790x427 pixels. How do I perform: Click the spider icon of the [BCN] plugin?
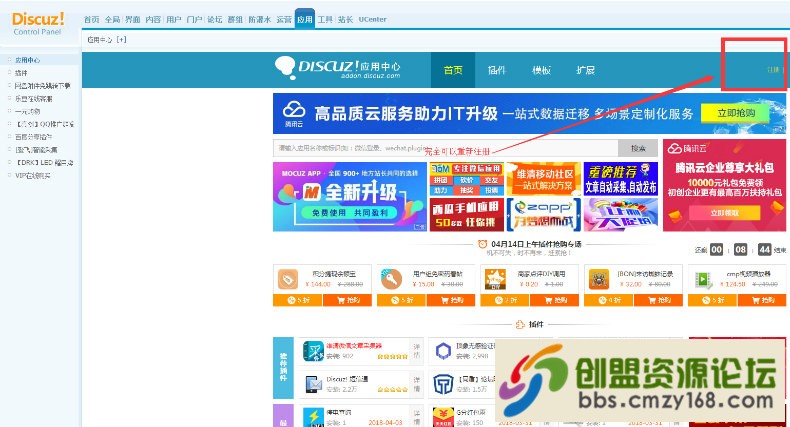click(599, 279)
